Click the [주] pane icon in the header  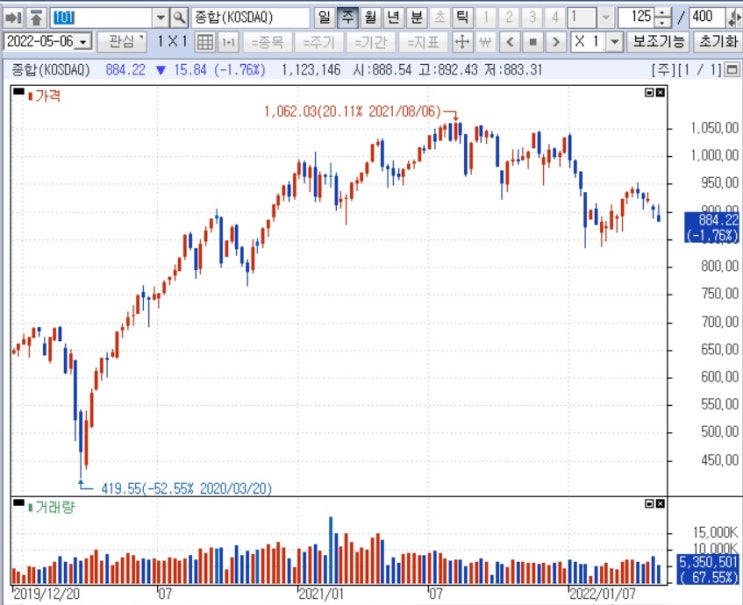click(x=732, y=70)
